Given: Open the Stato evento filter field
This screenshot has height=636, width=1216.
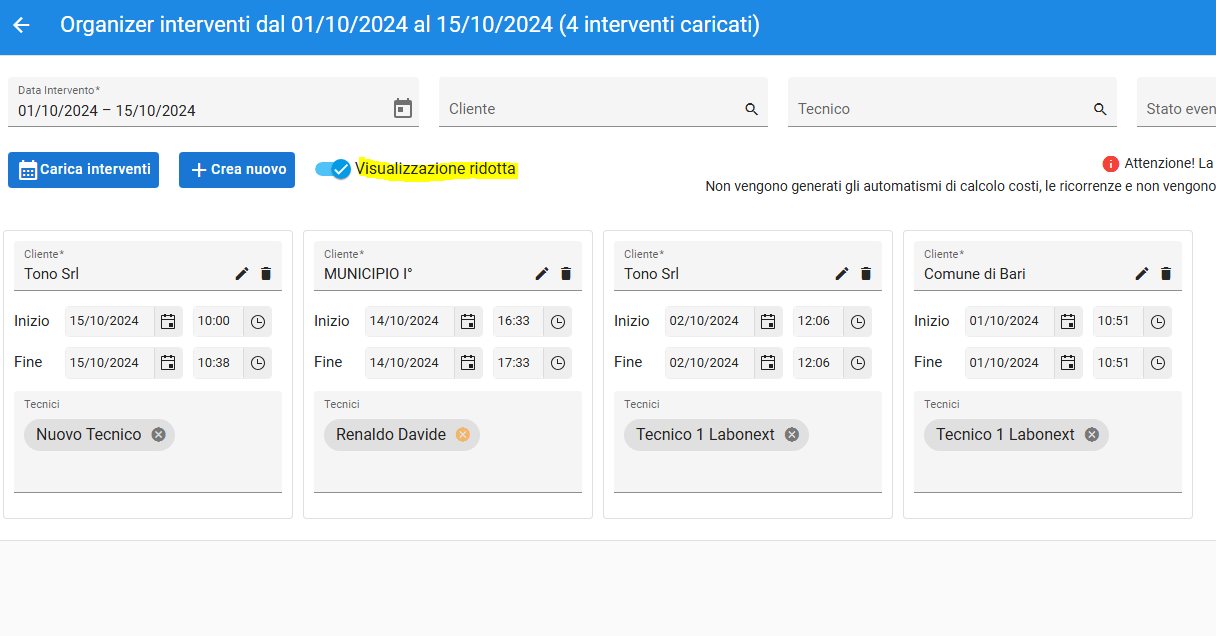Looking at the screenshot, I should (x=1176, y=102).
